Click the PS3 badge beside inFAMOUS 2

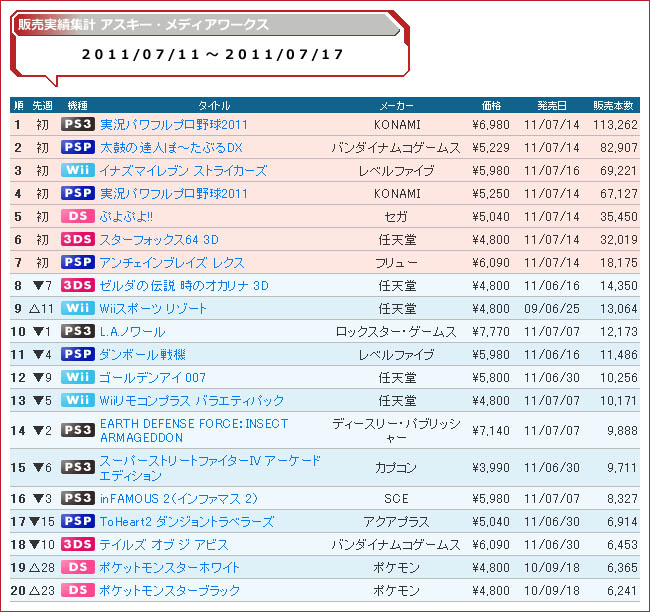pyautogui.click(x=78, y=498)
